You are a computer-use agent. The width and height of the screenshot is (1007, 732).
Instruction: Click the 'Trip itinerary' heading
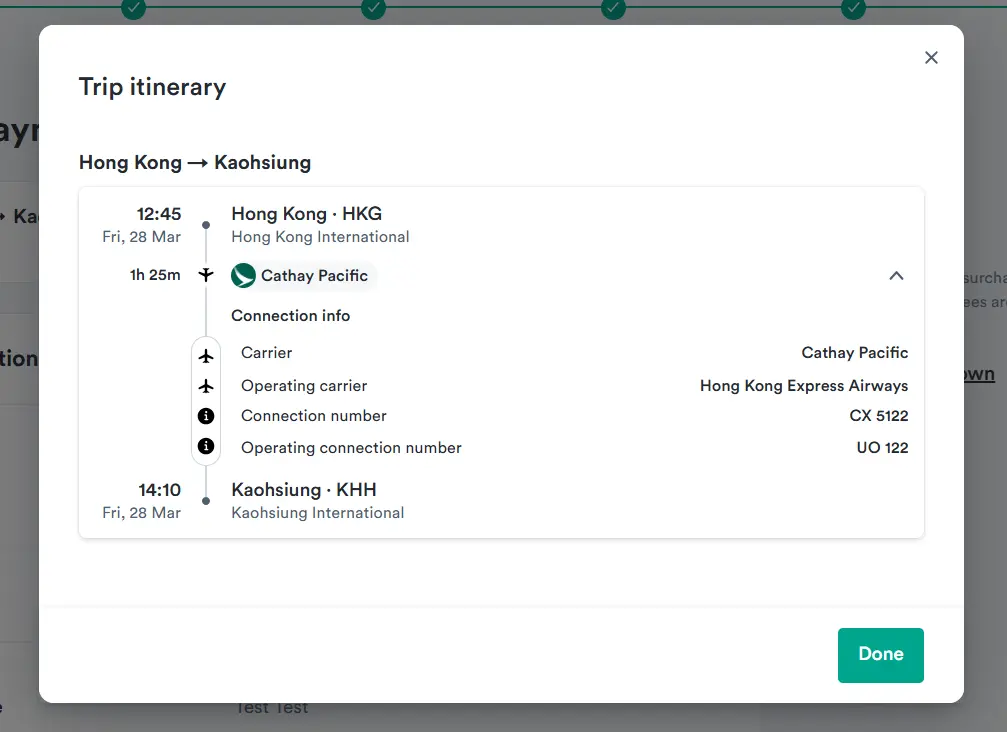152,87
